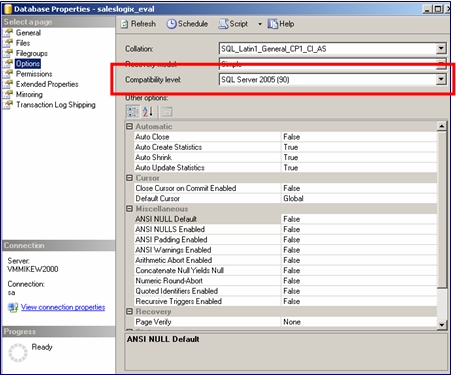Click the General page icon
This screenshot has width=456, height=375.
click(8, 33)
